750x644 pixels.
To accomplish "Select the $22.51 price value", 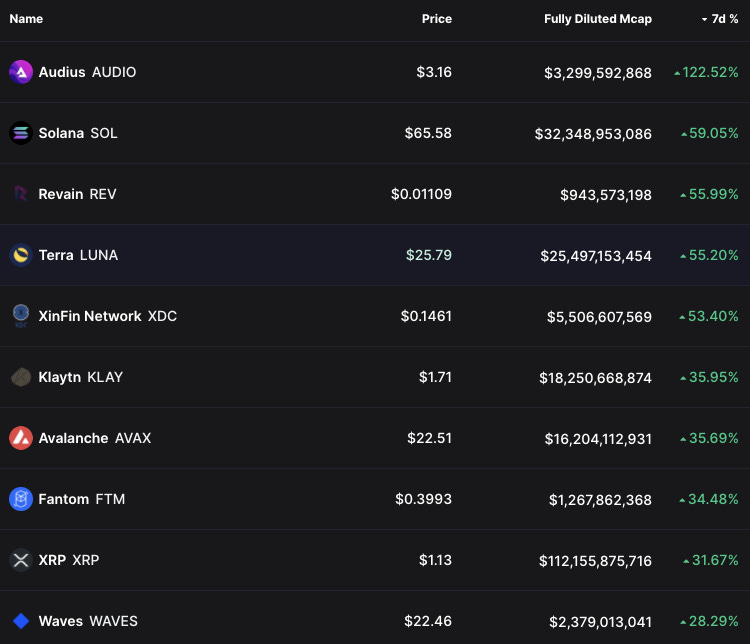I will click(x=430, y=438).
